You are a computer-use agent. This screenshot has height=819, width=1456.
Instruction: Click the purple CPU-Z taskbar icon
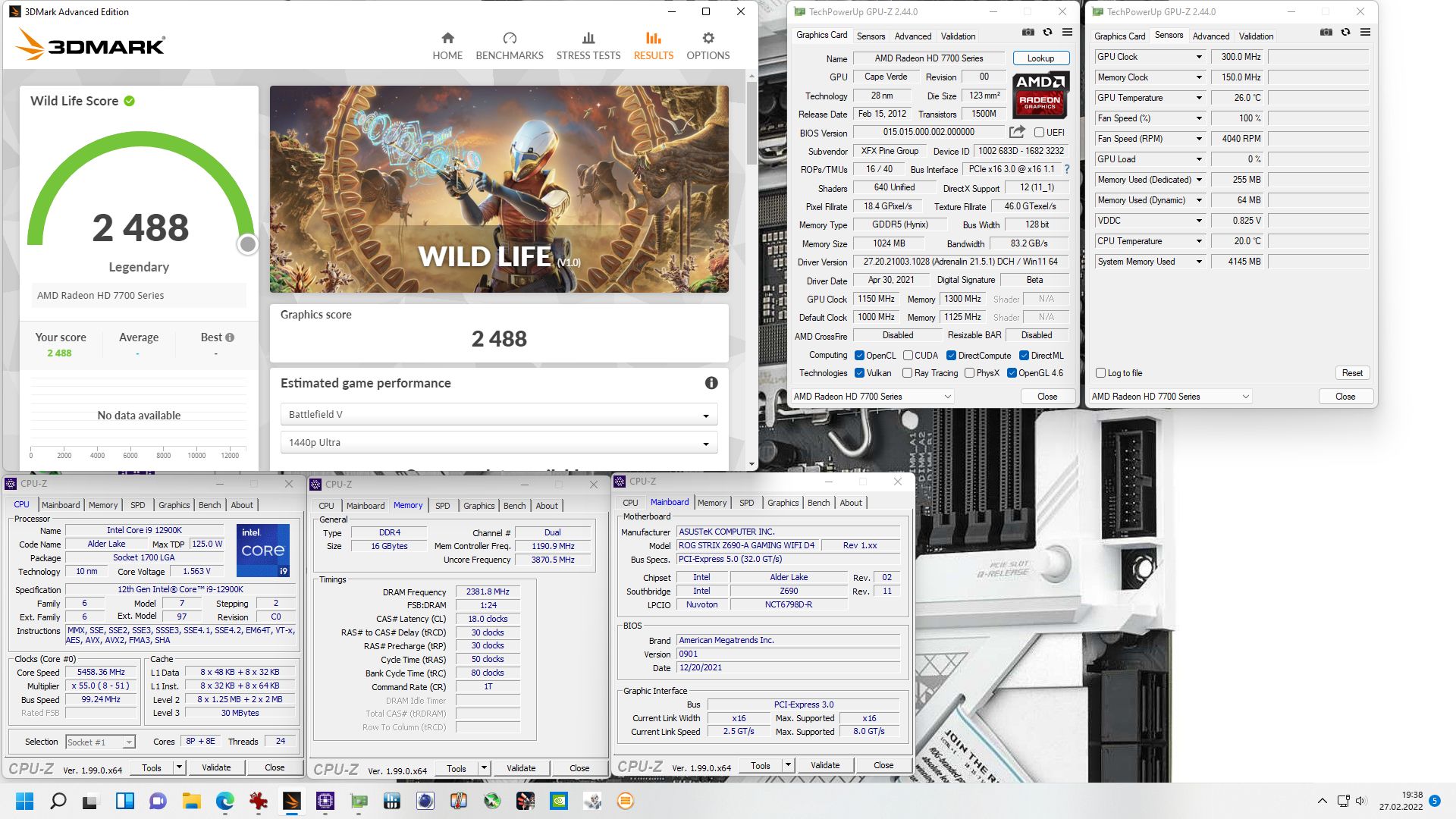tap(325, 801)
